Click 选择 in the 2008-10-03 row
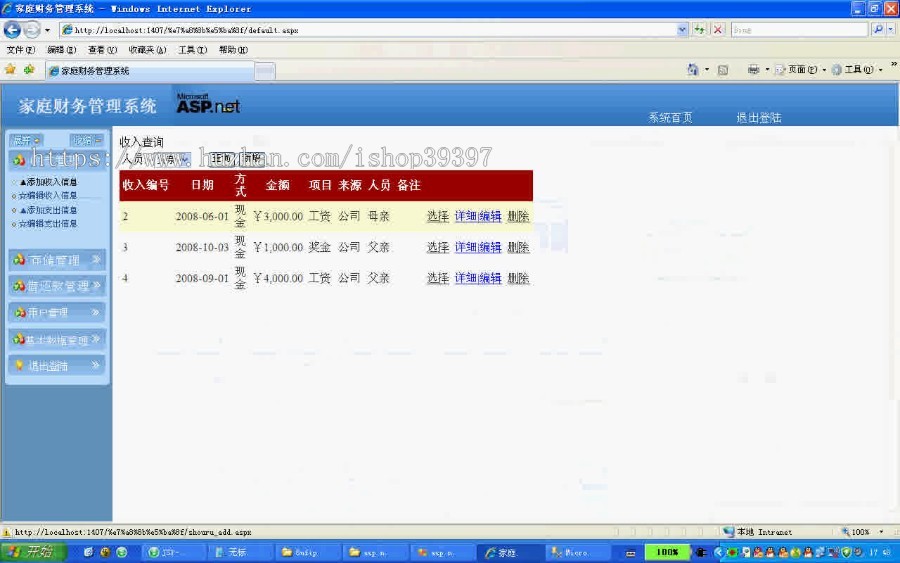Screen dimensions: 900x563 437,247
